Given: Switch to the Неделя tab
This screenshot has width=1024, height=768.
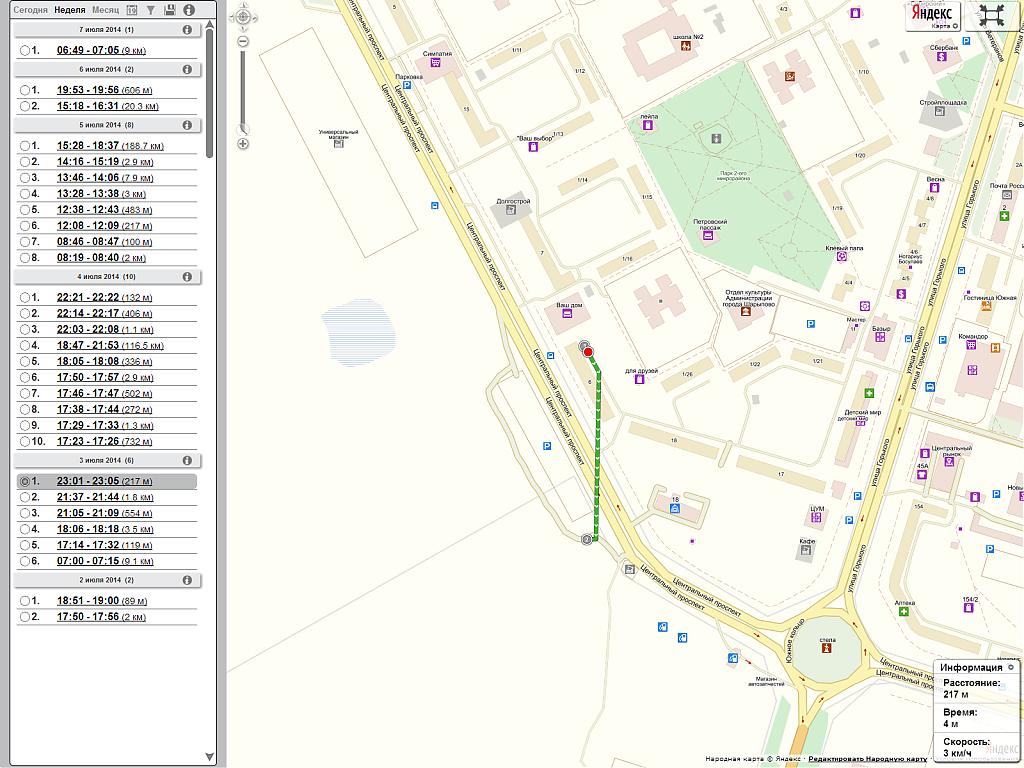Looking at the screenshot, I should (x=69, y=10).
